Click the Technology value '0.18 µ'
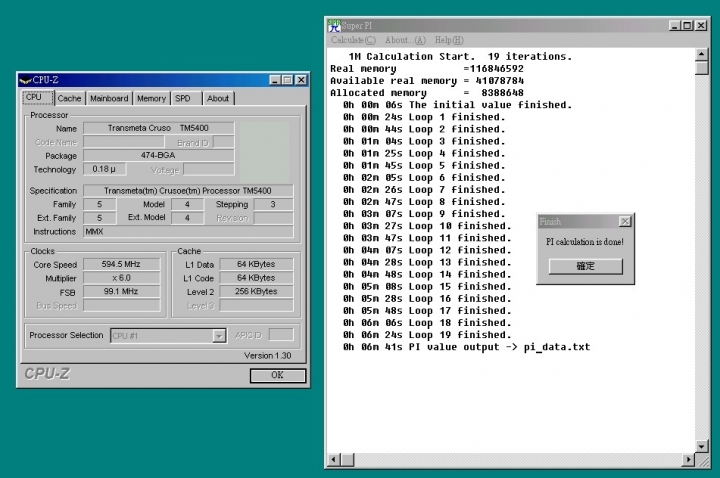Viewport: 720px width, 478px height. (104, 169)
